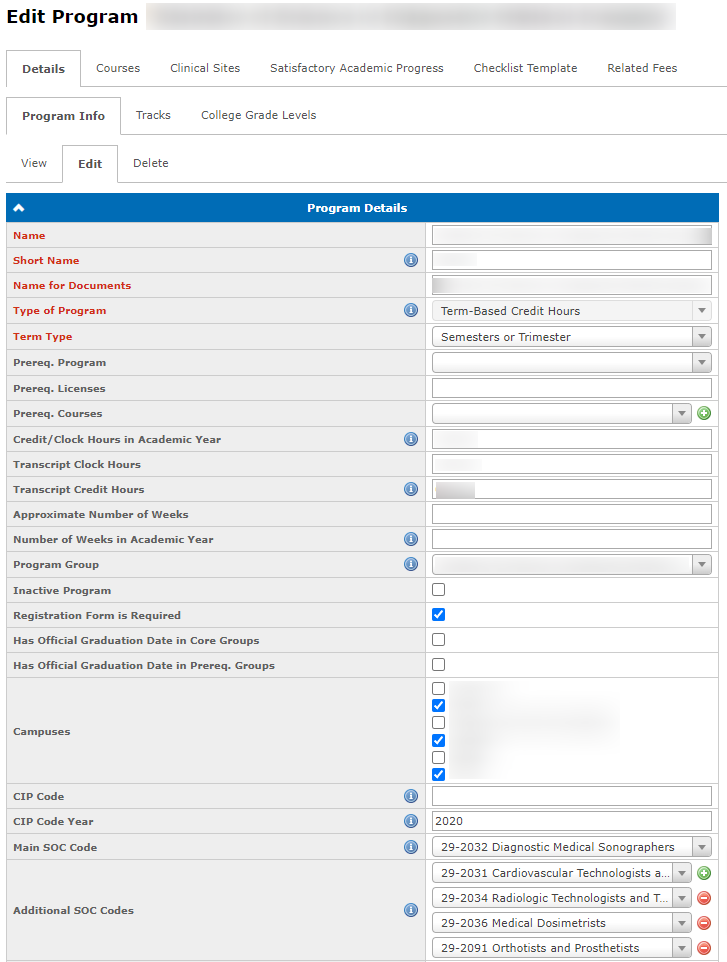
Task: Select the Program Info sub-tab
Action: pyautogui.click(x=63, y=116)
